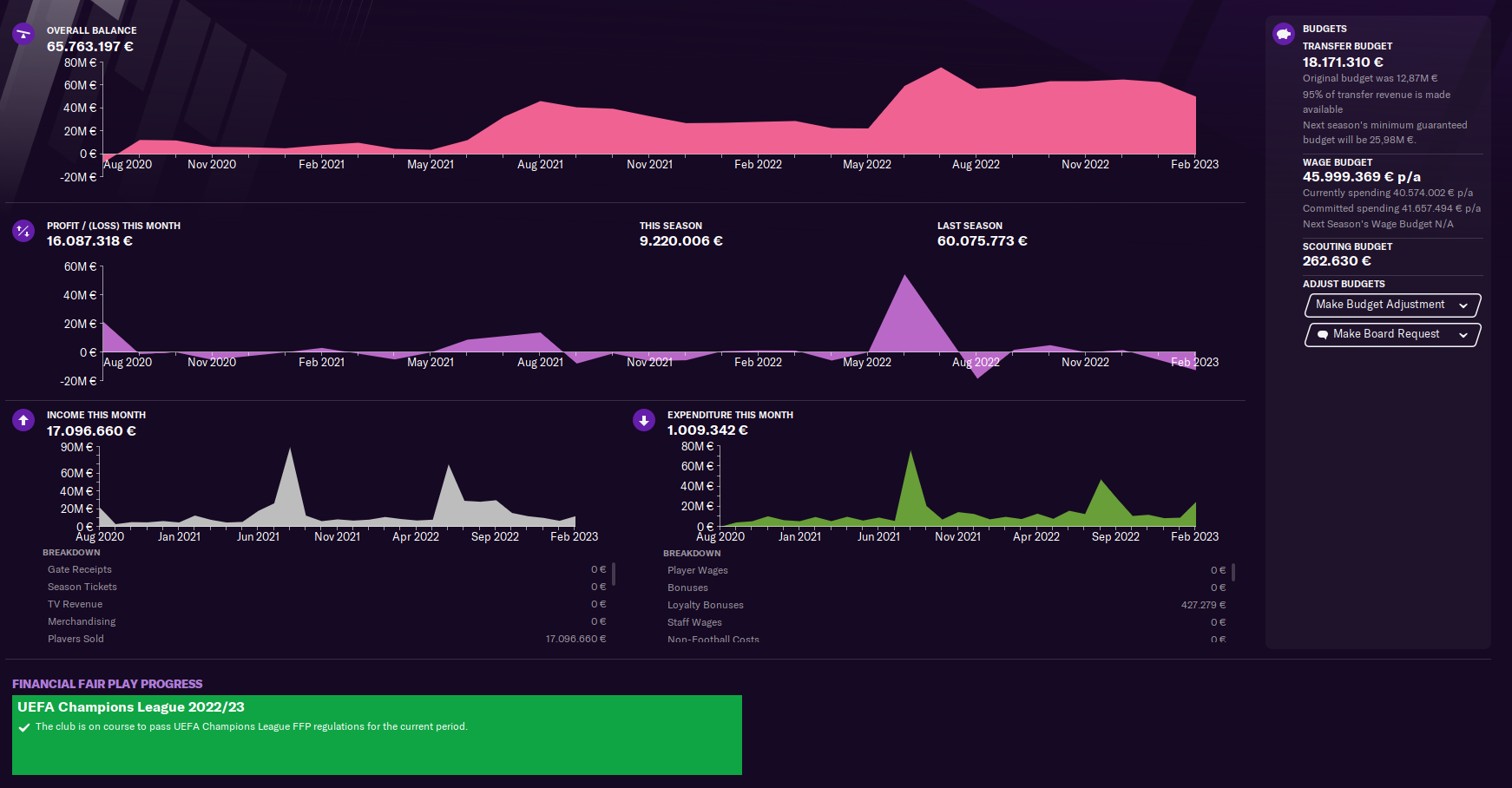Click the wage budget value 45.999.369 € p/a
The height and width of the screenshot is (788, 1512).
point(1362,177)
